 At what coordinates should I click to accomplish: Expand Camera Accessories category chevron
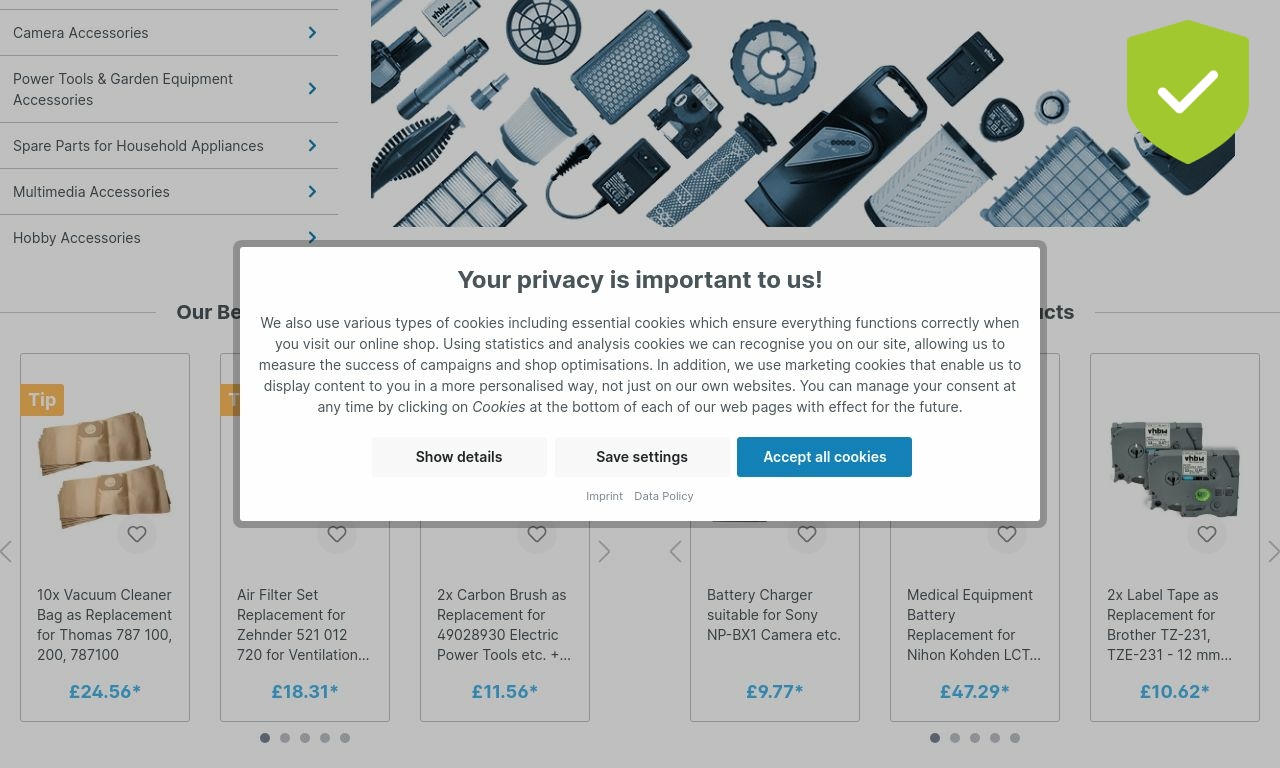(312, 33)
